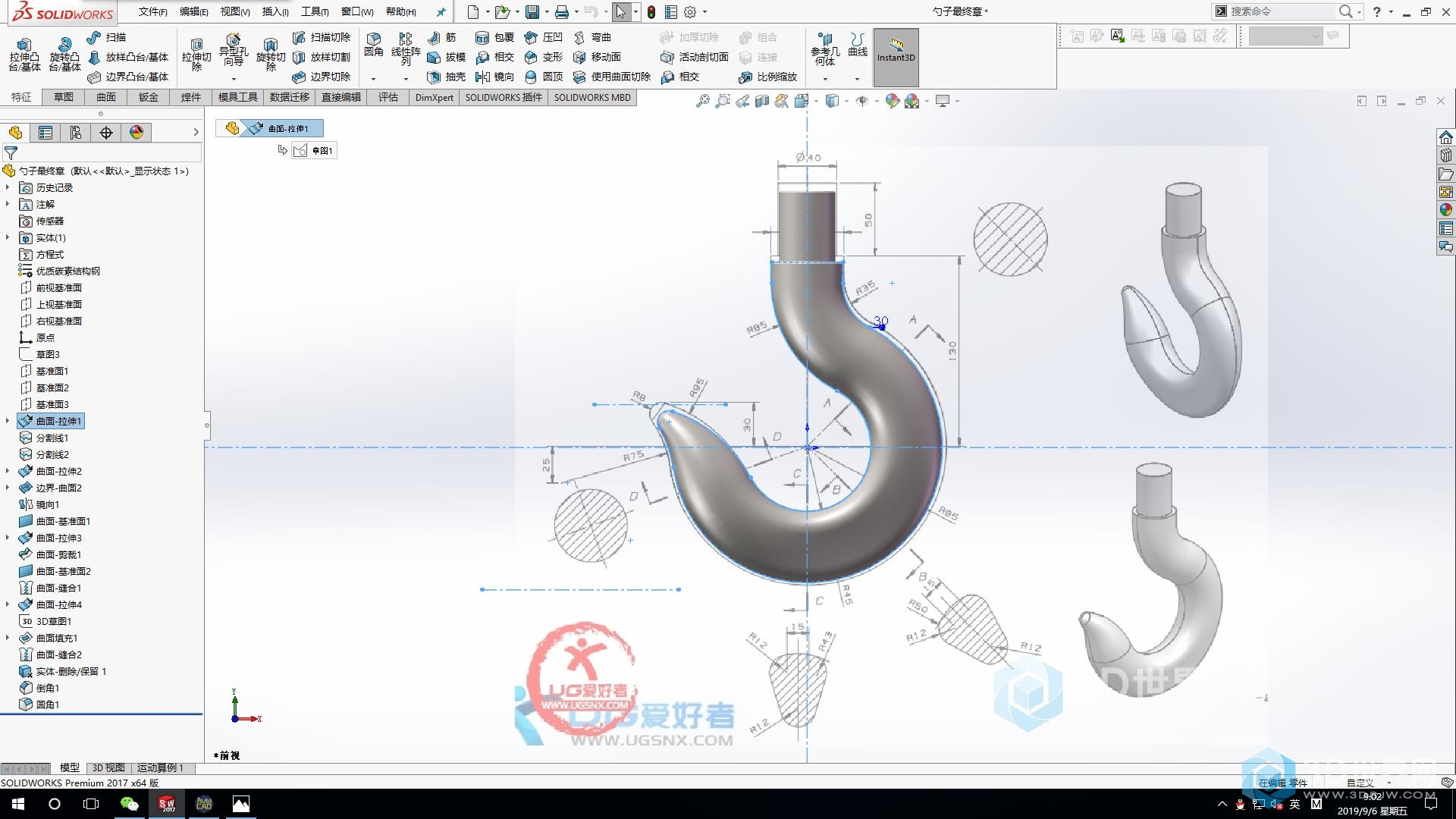
Task: Select the 旋转凸台/基体 revolve boss tool
Action: (x=64, y=55)
